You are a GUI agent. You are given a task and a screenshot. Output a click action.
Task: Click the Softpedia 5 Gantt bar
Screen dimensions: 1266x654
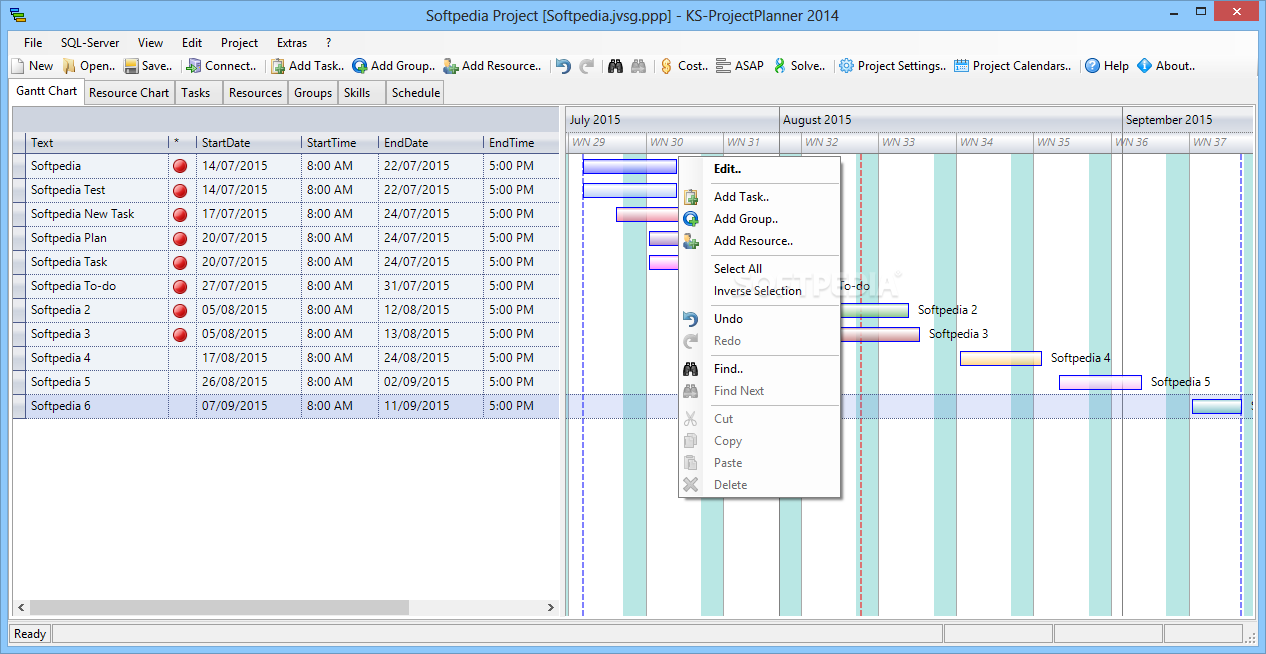pyautogui.click(x=1100, y=382)
